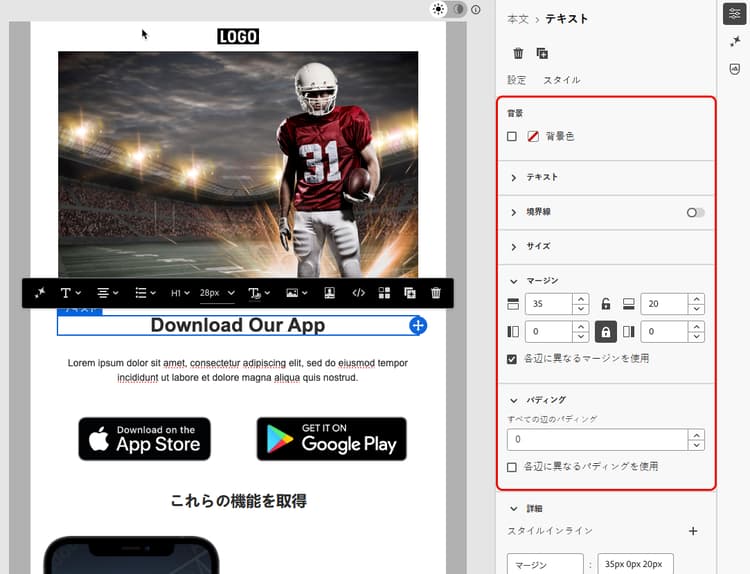Click the all-sides padding input field
This screenshot has width=750, height=574.
pos(597,440)
